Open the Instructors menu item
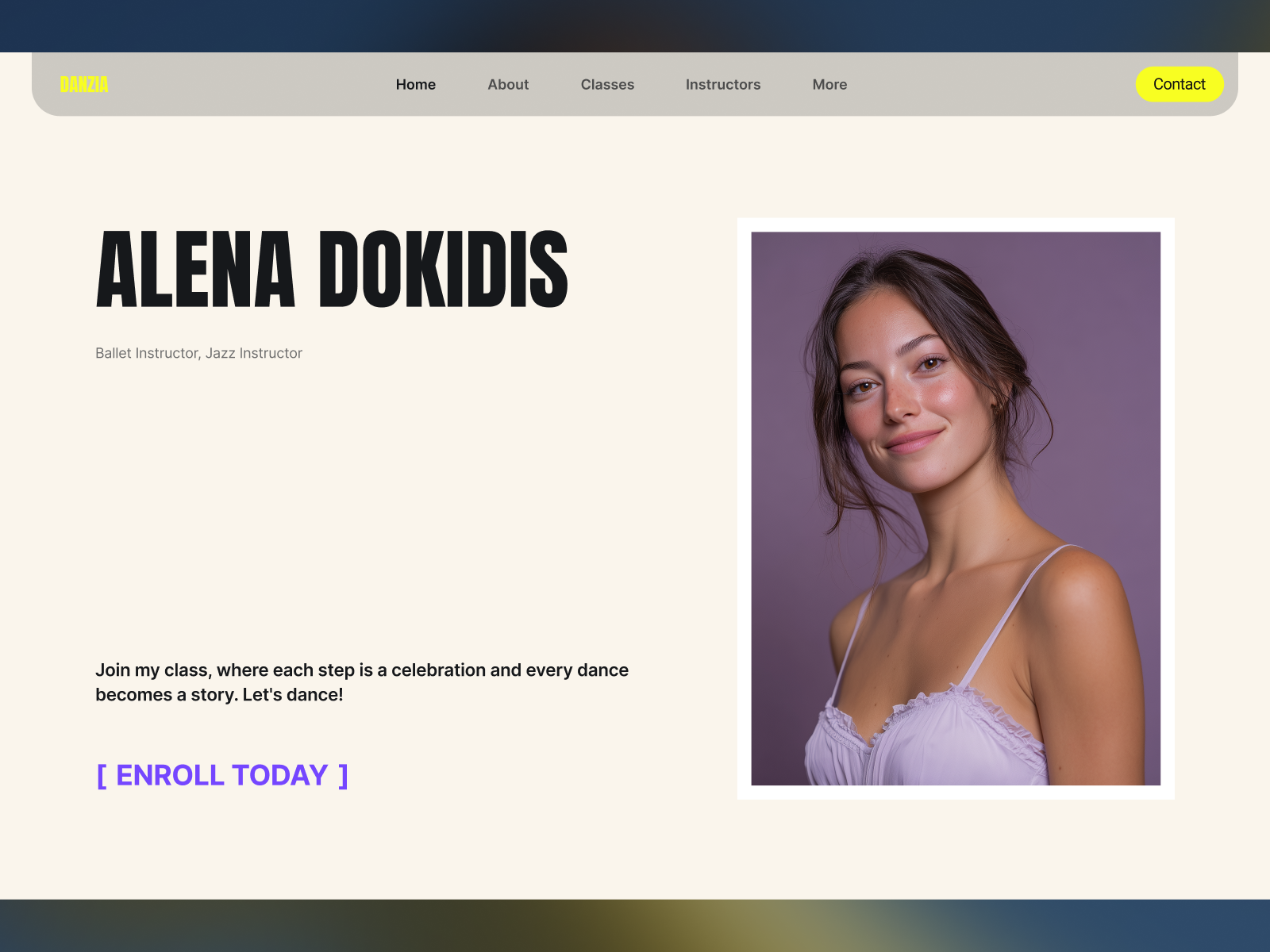This screenshot has width=1270, height=952. coord(723,84)
